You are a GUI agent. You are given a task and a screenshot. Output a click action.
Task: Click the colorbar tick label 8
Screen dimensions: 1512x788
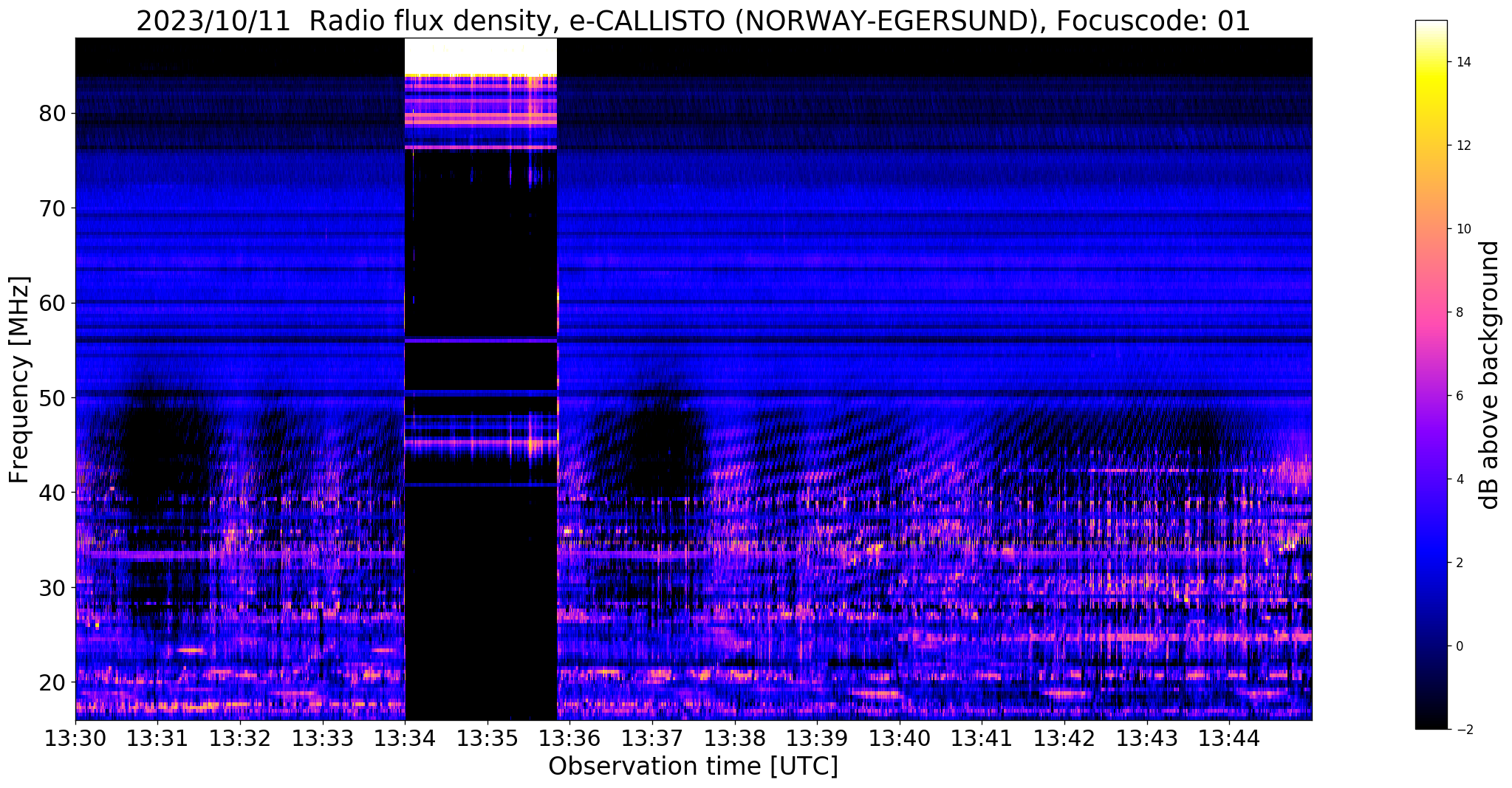pos(1460,312)
